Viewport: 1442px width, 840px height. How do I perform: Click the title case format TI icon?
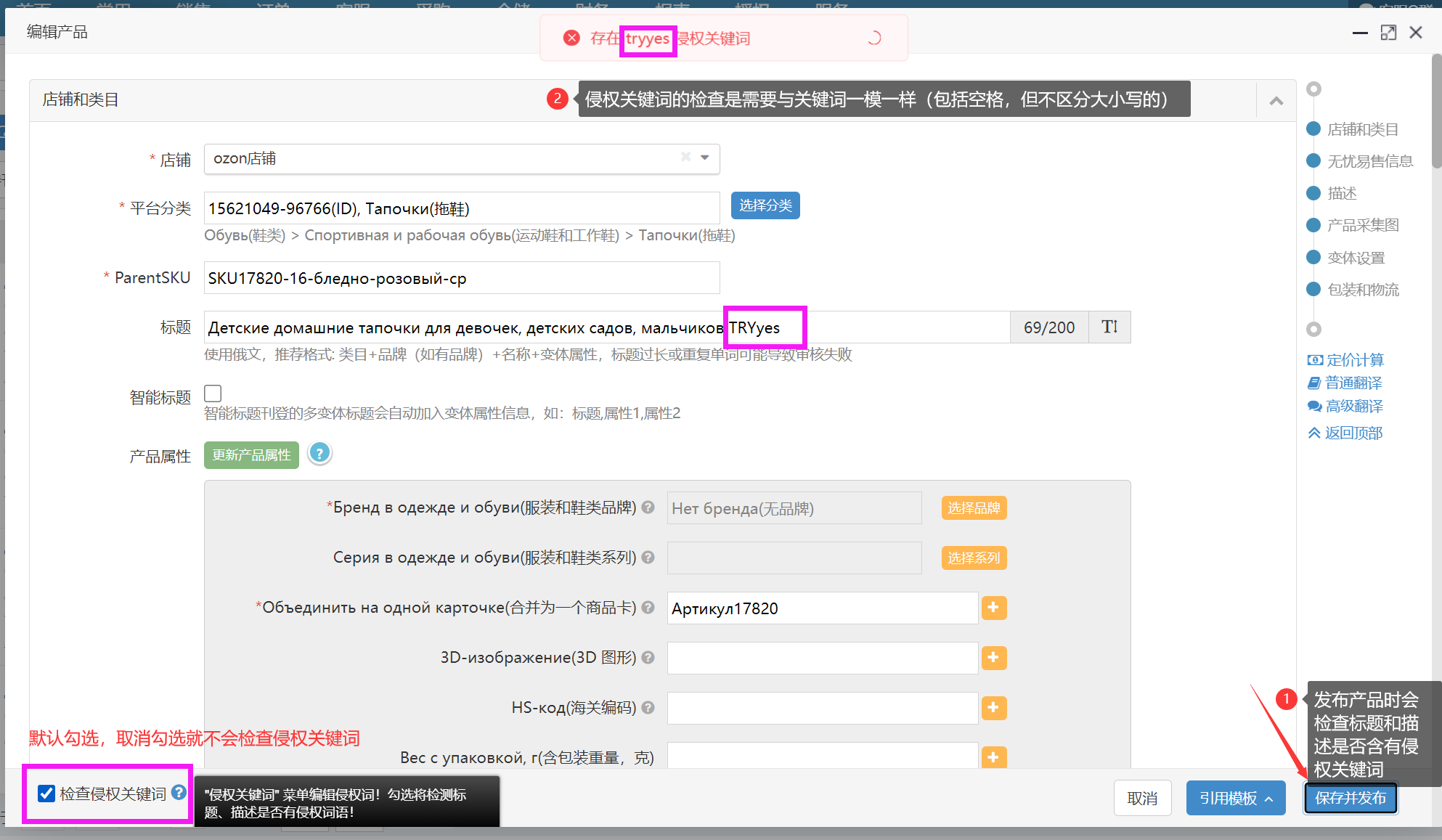(x=1109, y=327)
